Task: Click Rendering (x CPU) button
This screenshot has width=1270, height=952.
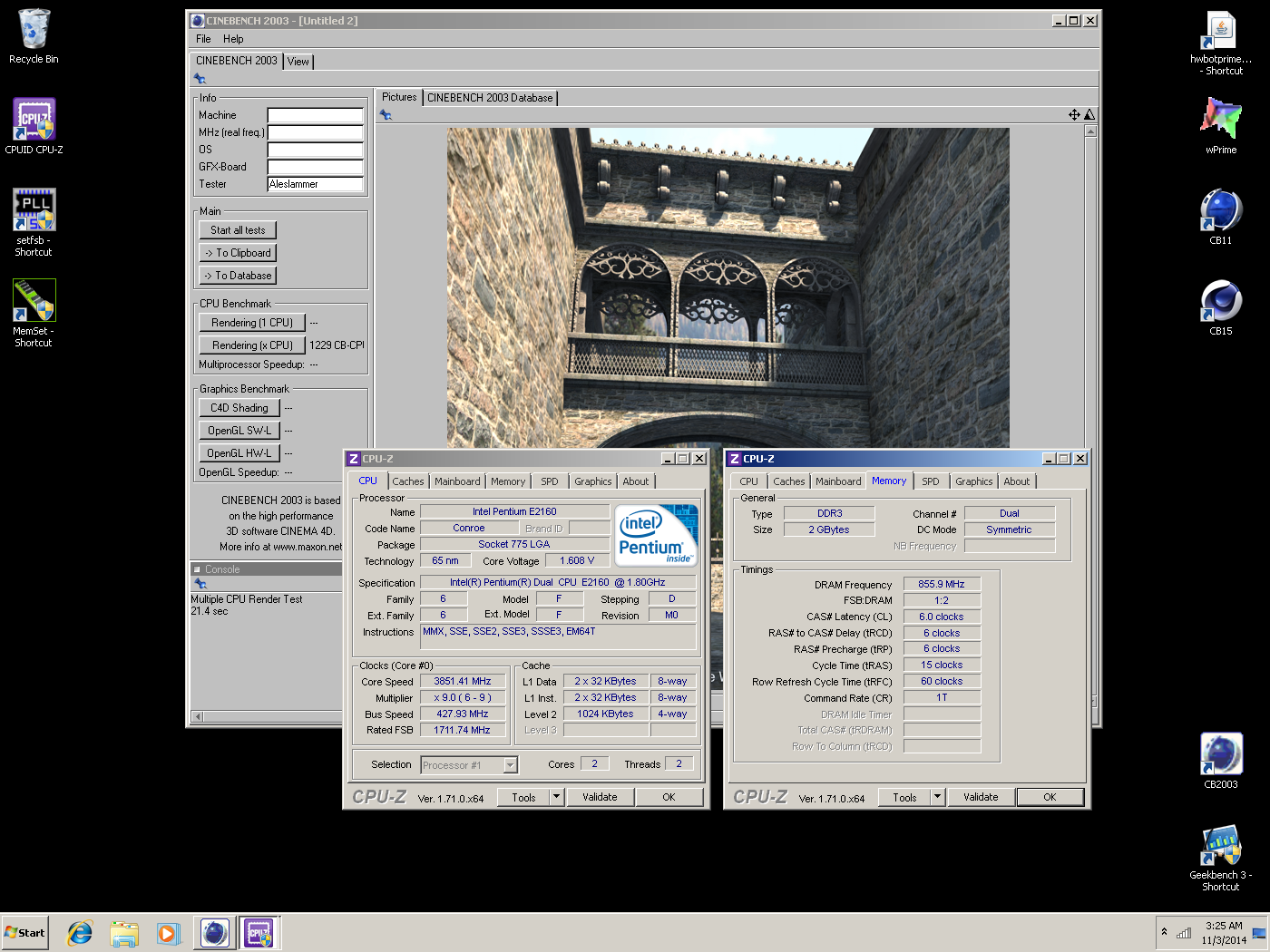Action: pyautogui.click(x=252, y=345)
